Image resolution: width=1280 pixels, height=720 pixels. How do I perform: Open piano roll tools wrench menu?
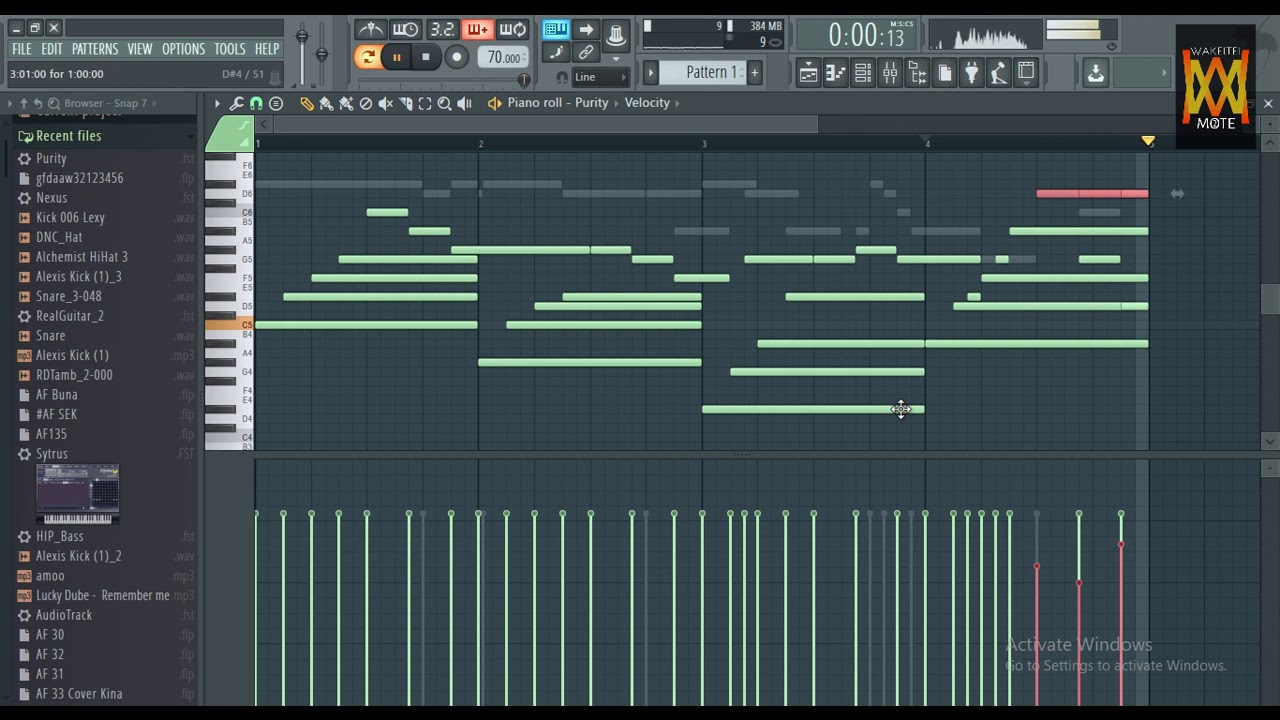click(x=236, y=103)
